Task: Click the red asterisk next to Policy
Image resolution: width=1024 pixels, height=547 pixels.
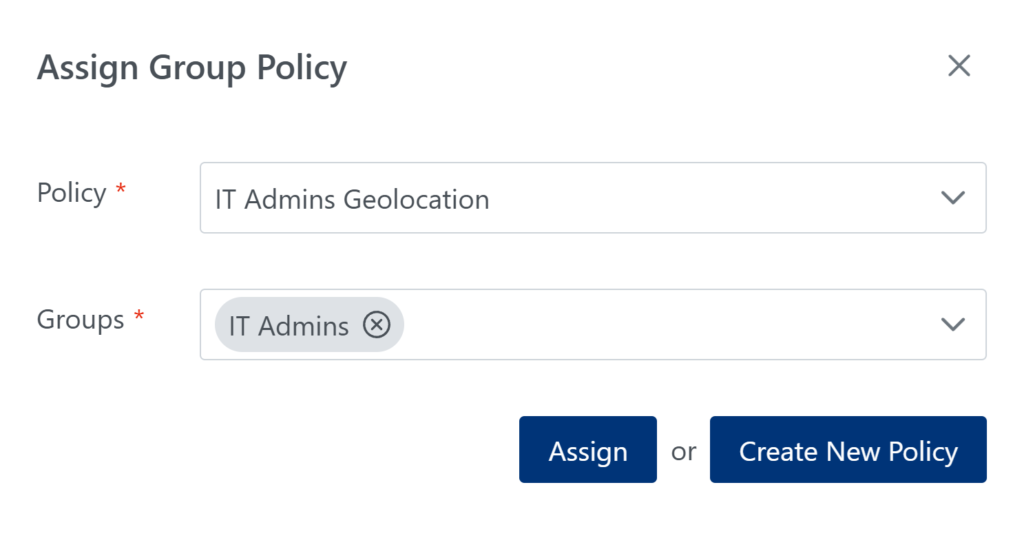Action: [x=121, y=191]
